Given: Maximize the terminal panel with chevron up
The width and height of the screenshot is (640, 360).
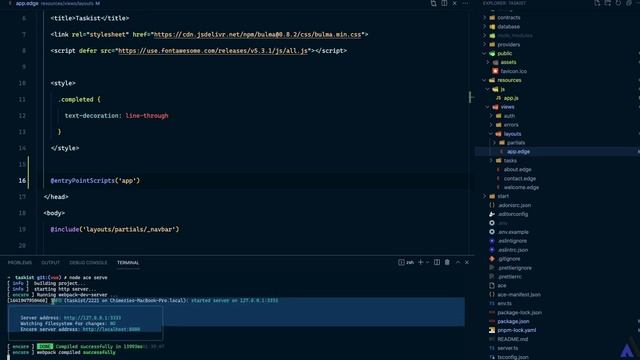Looking at the screenshot, I should pyautogui.click(x=458, y=262).
